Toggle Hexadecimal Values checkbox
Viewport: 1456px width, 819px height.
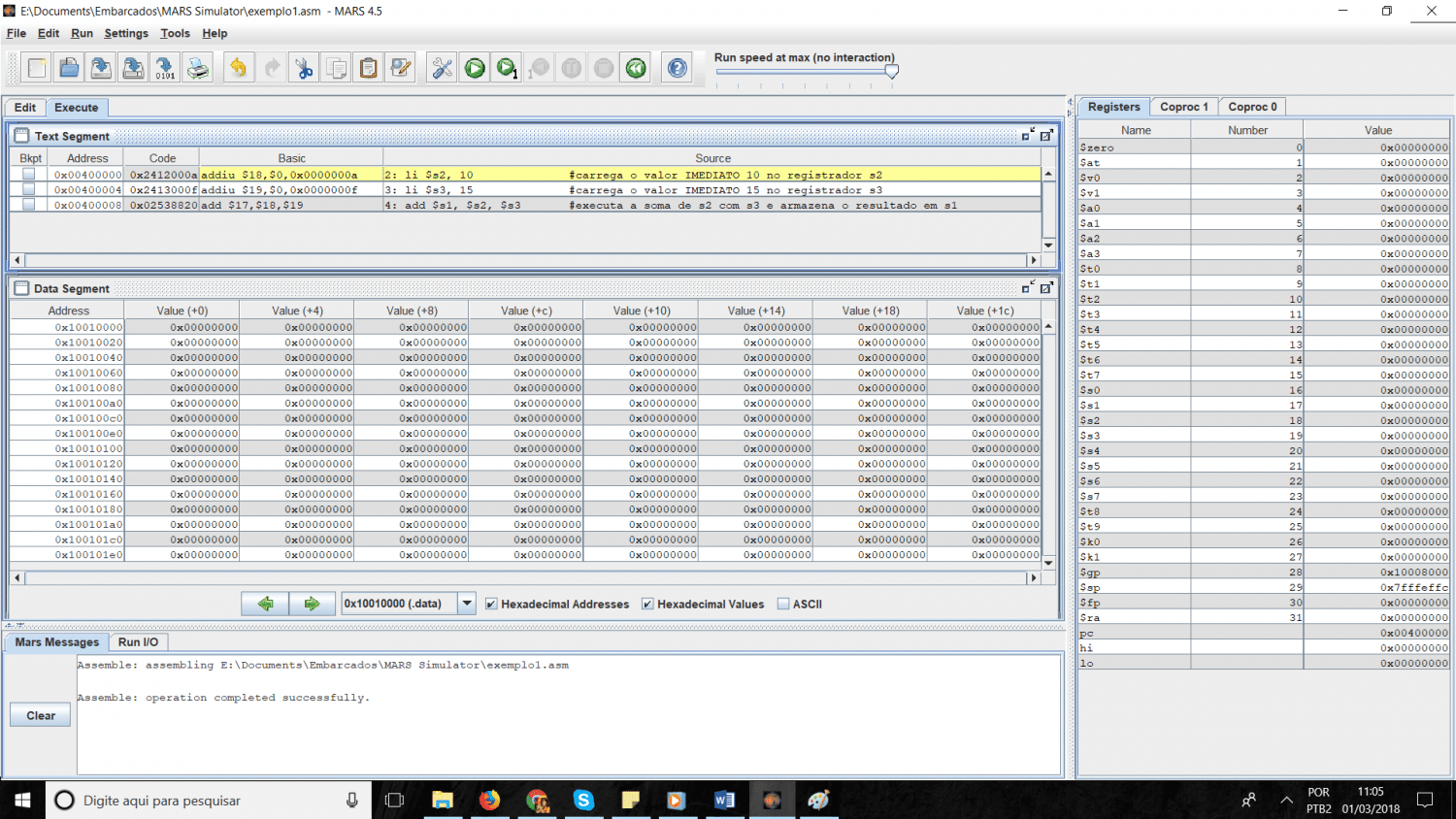(647, 604)
